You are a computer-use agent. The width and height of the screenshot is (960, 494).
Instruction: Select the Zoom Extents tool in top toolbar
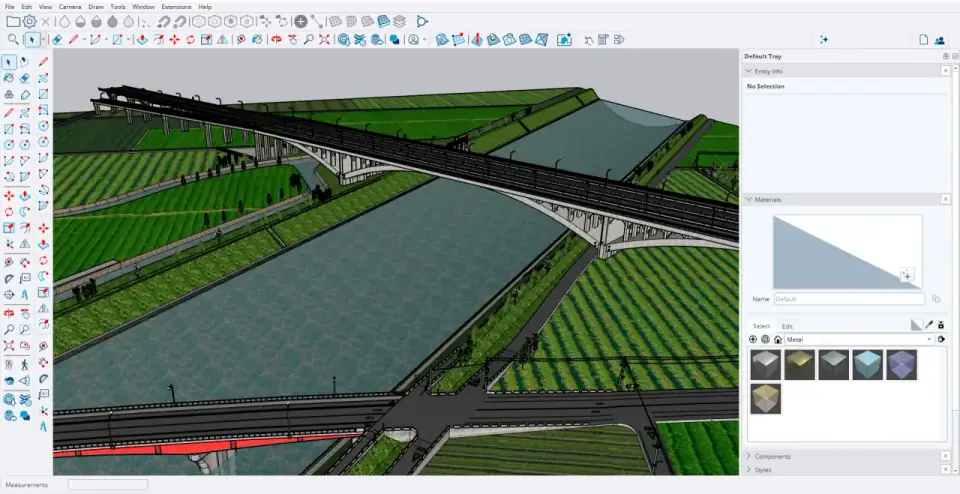[x=324, y=39]
